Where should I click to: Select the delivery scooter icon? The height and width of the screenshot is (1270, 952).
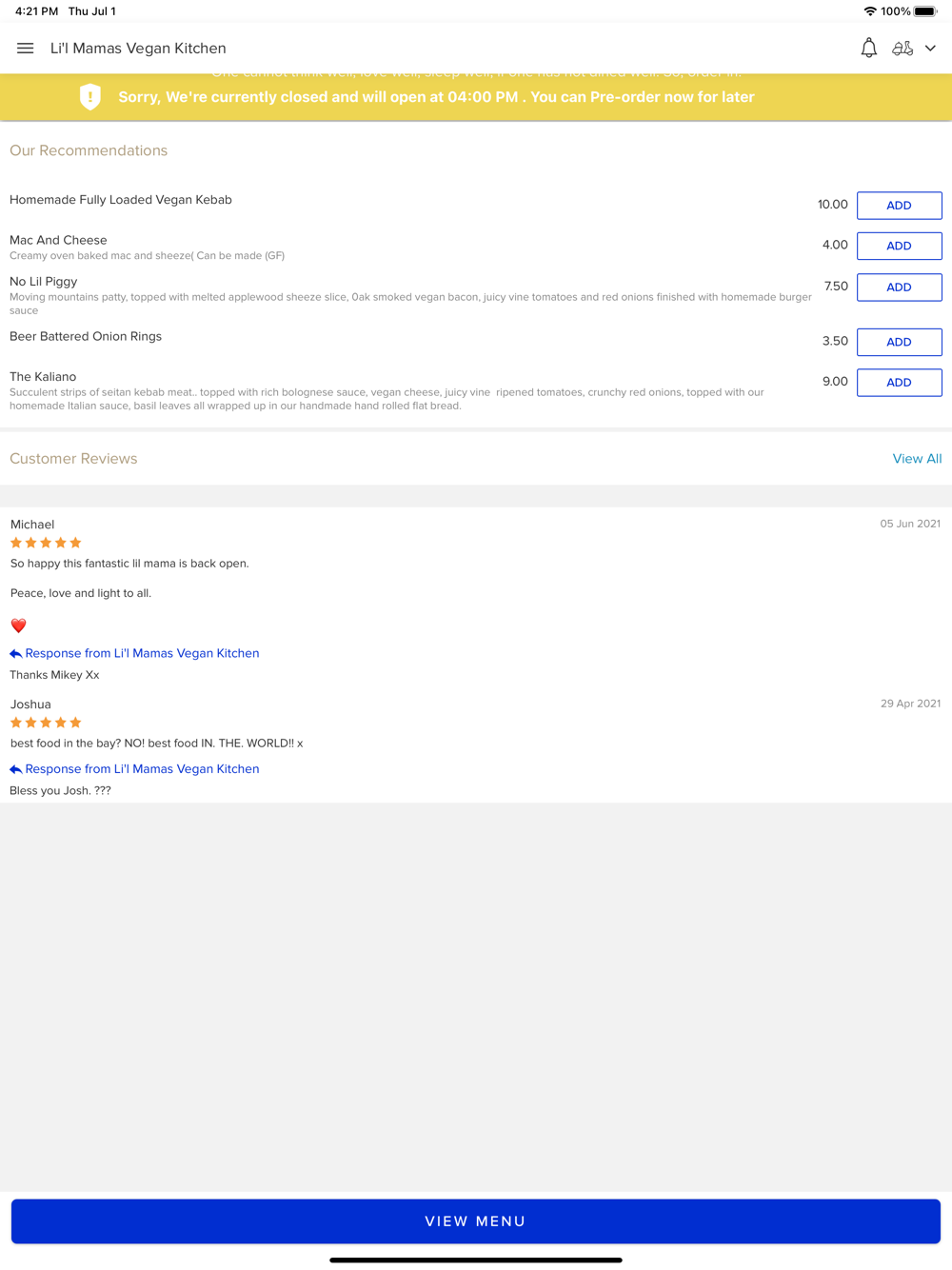[902, 49]
